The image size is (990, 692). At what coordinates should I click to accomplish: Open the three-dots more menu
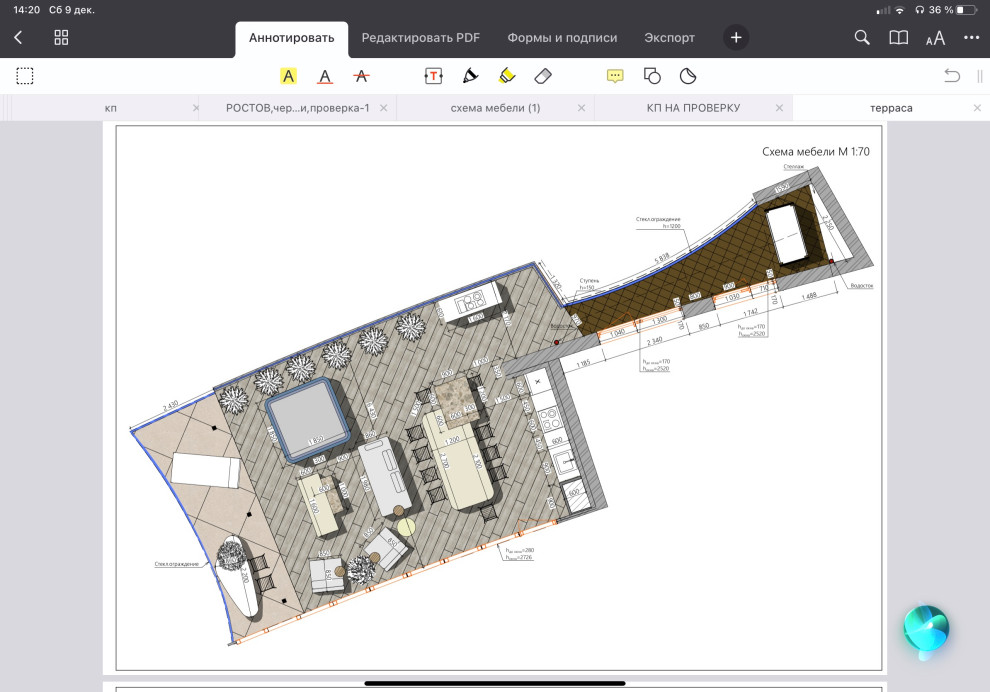(971, 38)
